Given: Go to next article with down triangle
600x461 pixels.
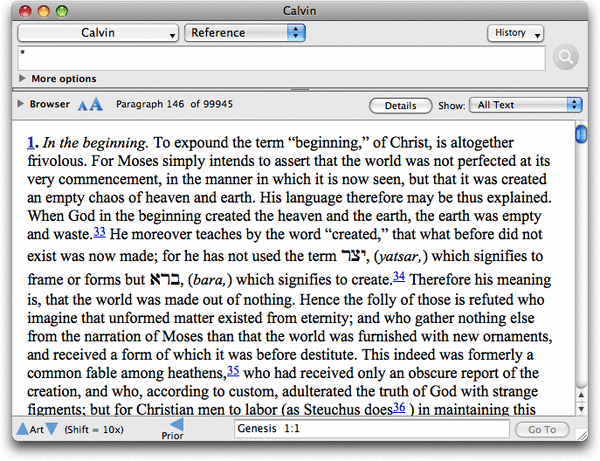Looking at the screenshot, I should pos(51,429).
